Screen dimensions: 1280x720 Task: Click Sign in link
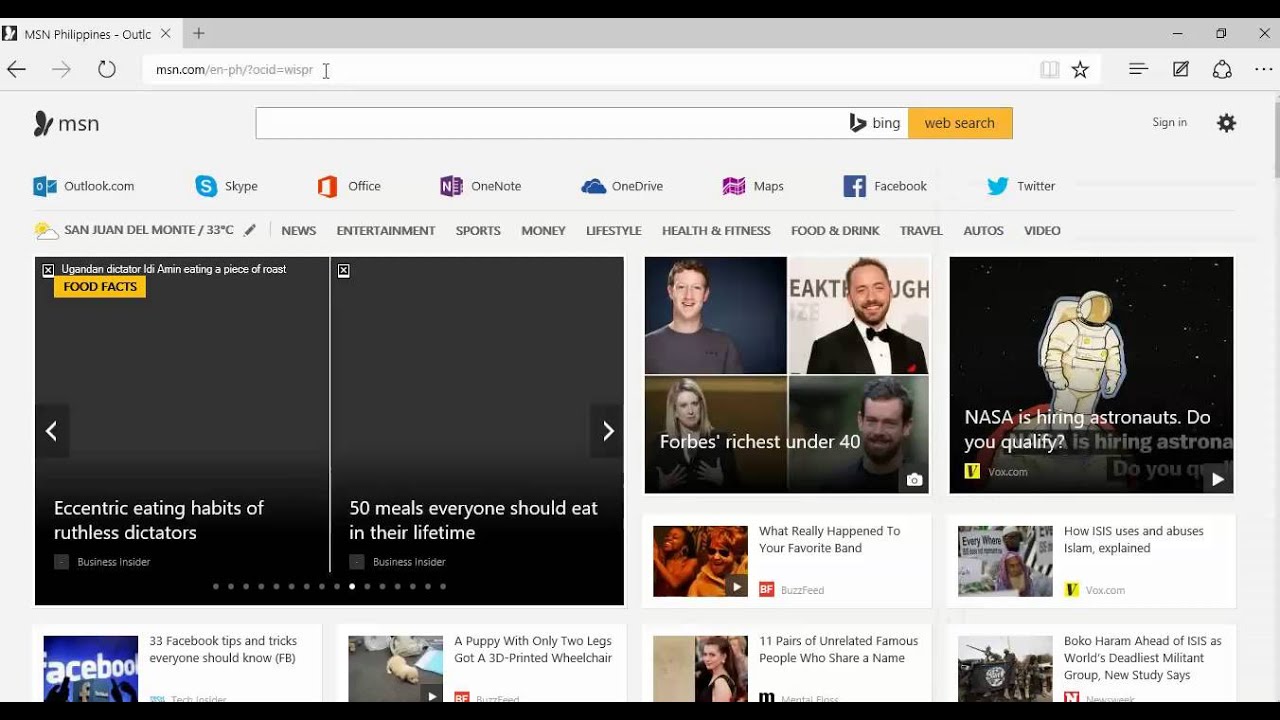pos(1169,122)
